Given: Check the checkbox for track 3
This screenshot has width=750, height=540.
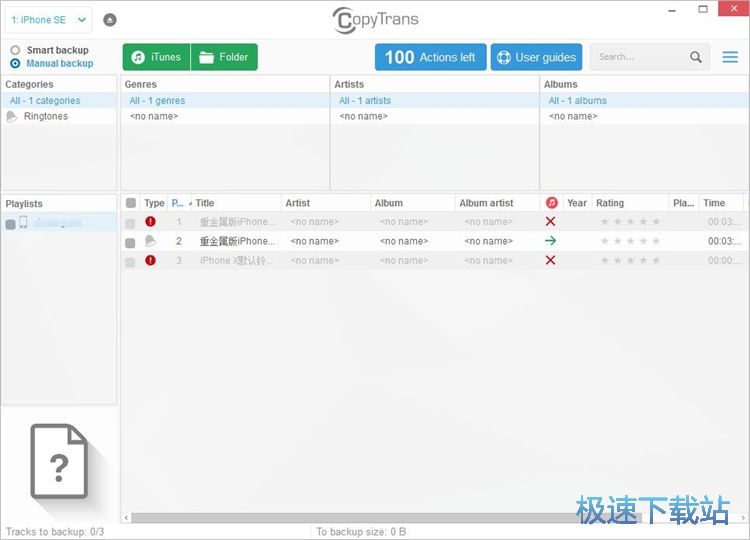Looking at the screenshot, I should (130, 262).
